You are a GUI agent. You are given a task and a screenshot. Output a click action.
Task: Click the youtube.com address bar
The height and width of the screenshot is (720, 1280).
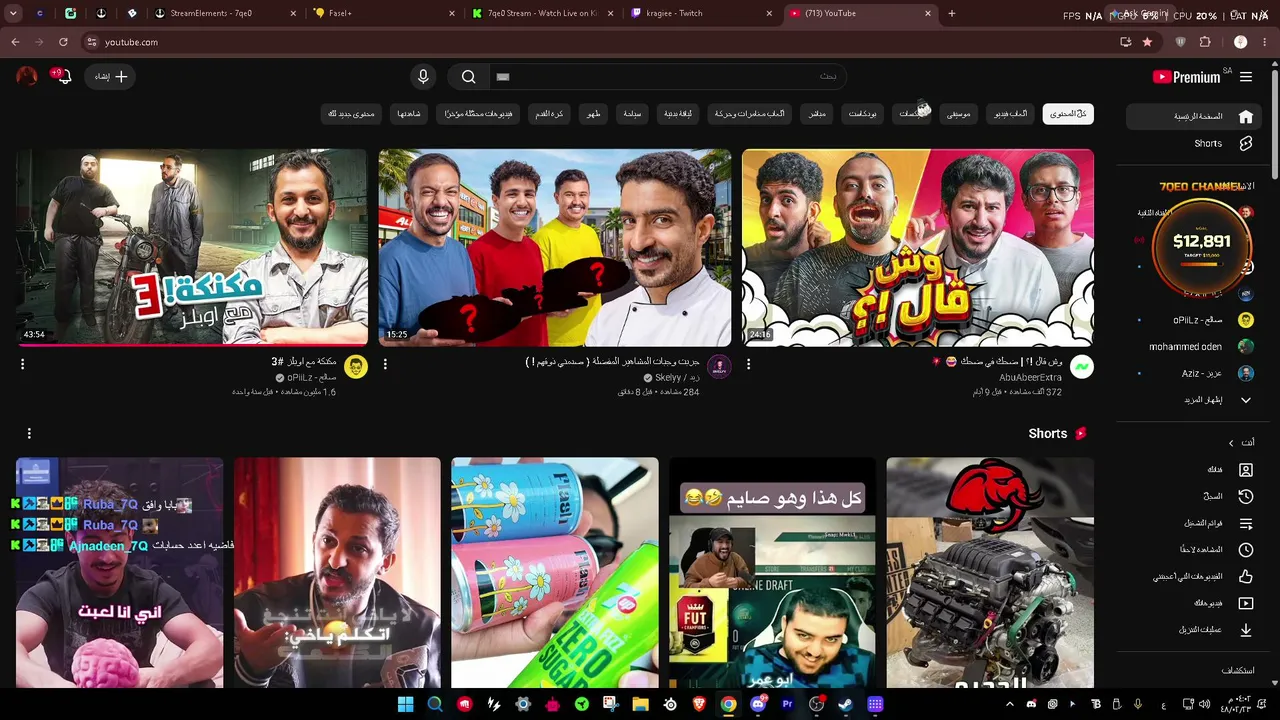pyautogui.click(x=600, y=42)
